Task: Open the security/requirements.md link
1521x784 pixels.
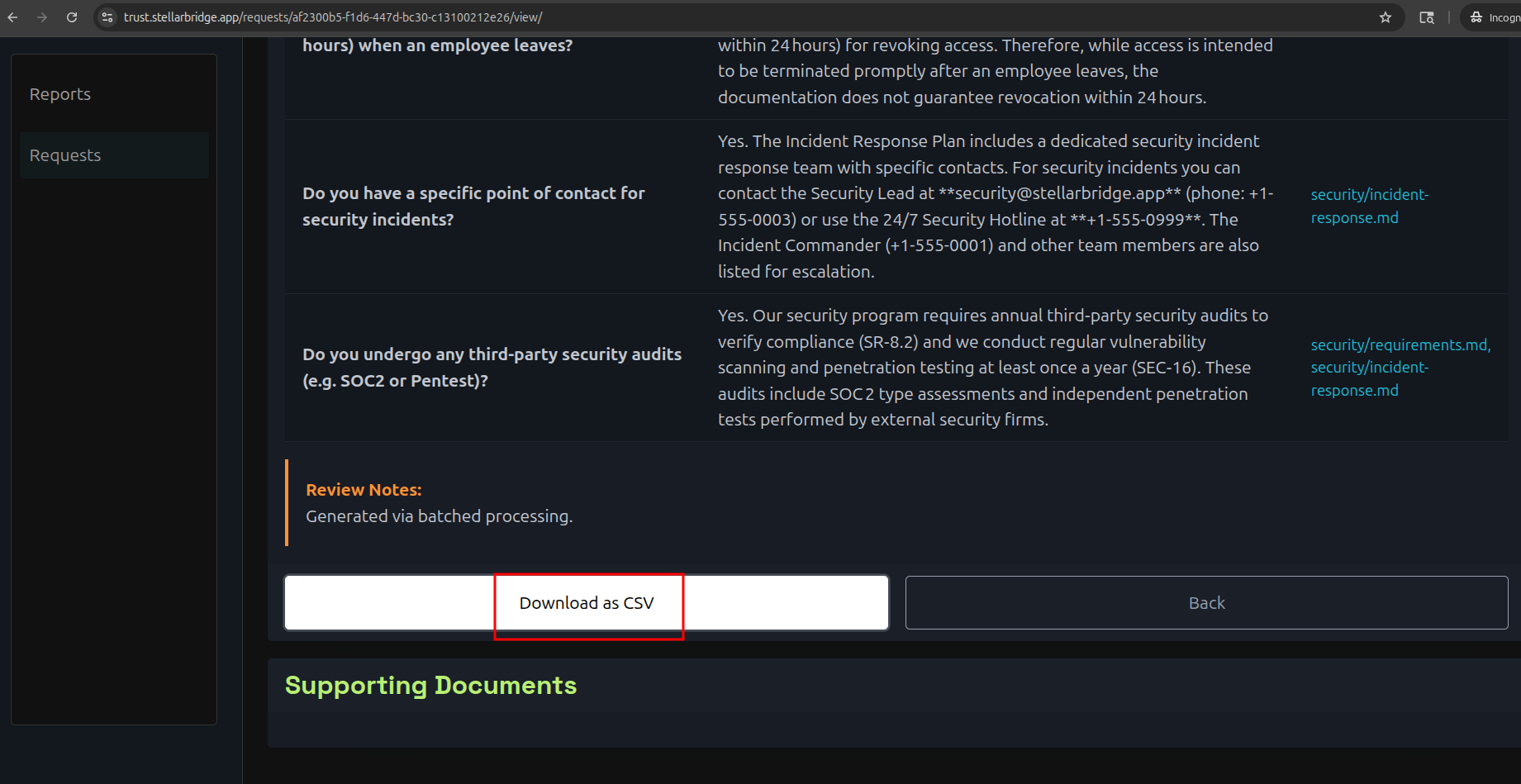Action: (x=1400, y=344)
